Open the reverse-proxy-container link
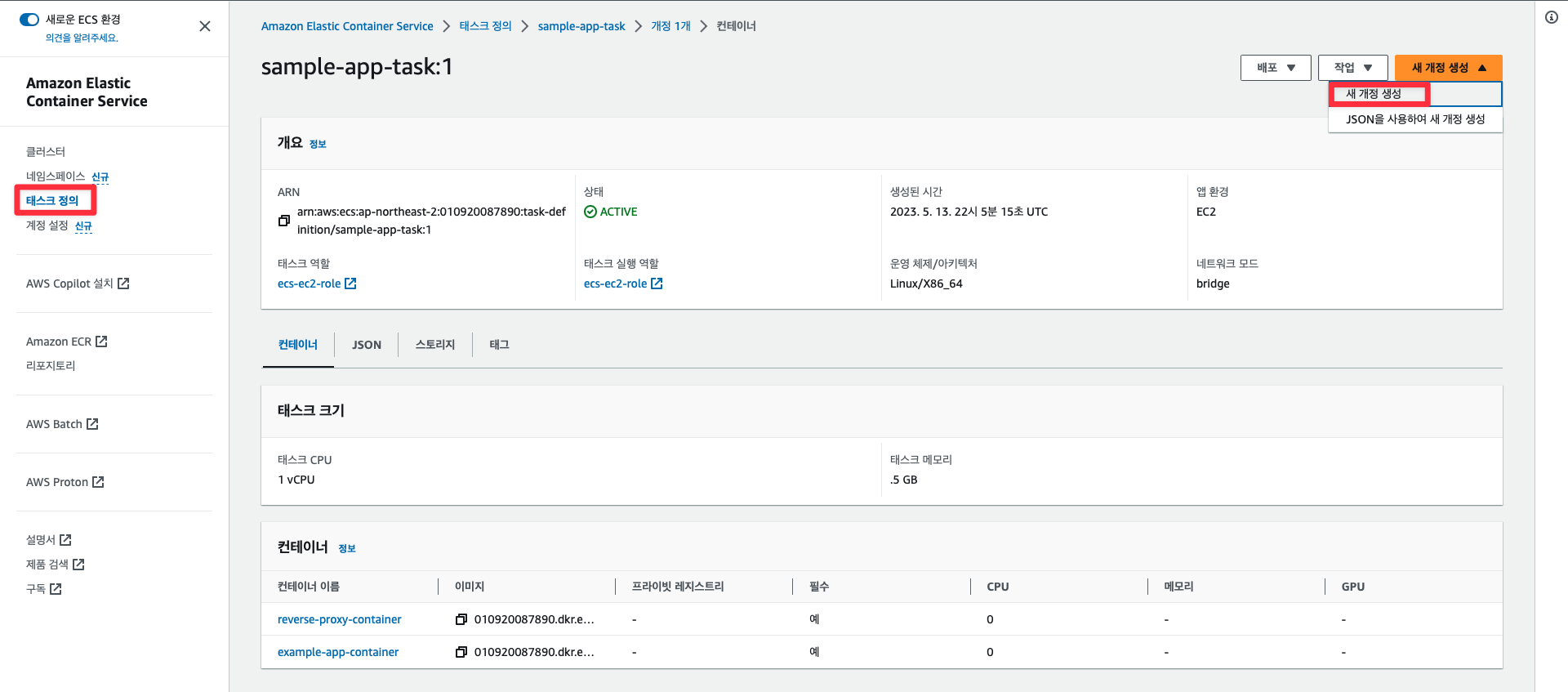The height and width of the screenshot is (692, 1568). point(340,619)
